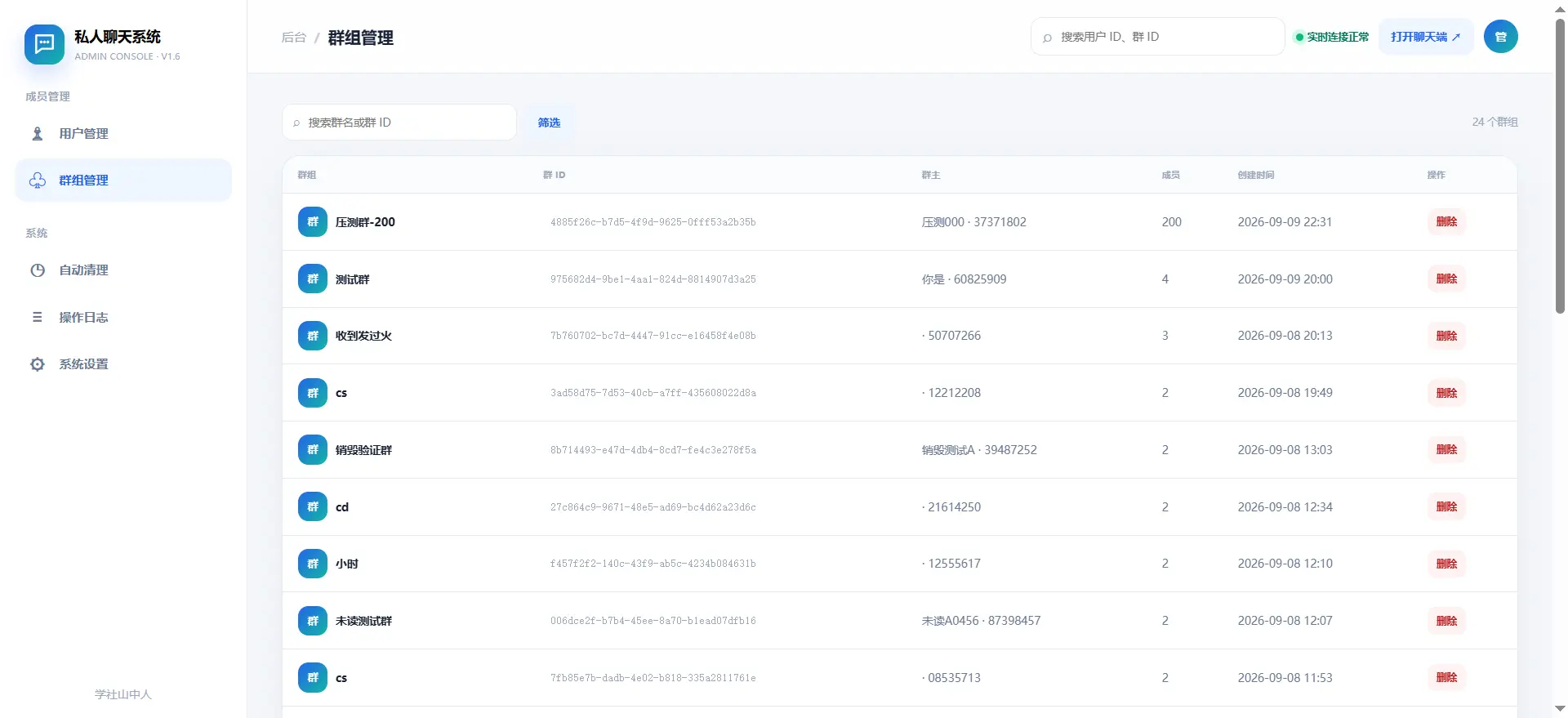Click the scrollbar's up arrow
This screenshot has height=718, width=1568.
1560,8
